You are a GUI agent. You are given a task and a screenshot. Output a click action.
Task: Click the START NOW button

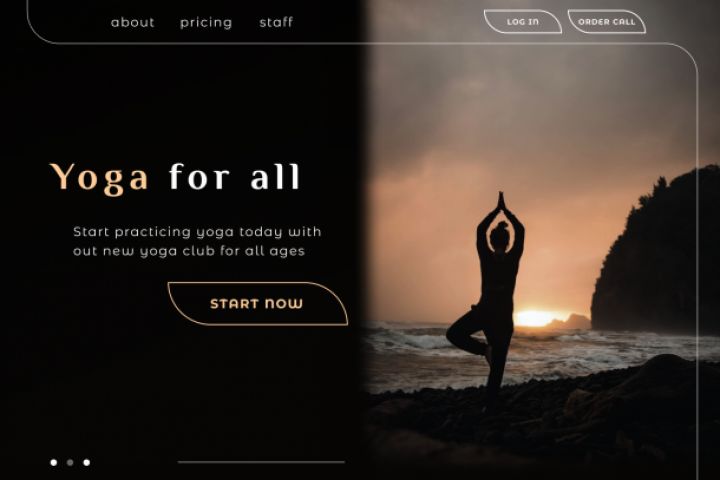tap(257, 304)
